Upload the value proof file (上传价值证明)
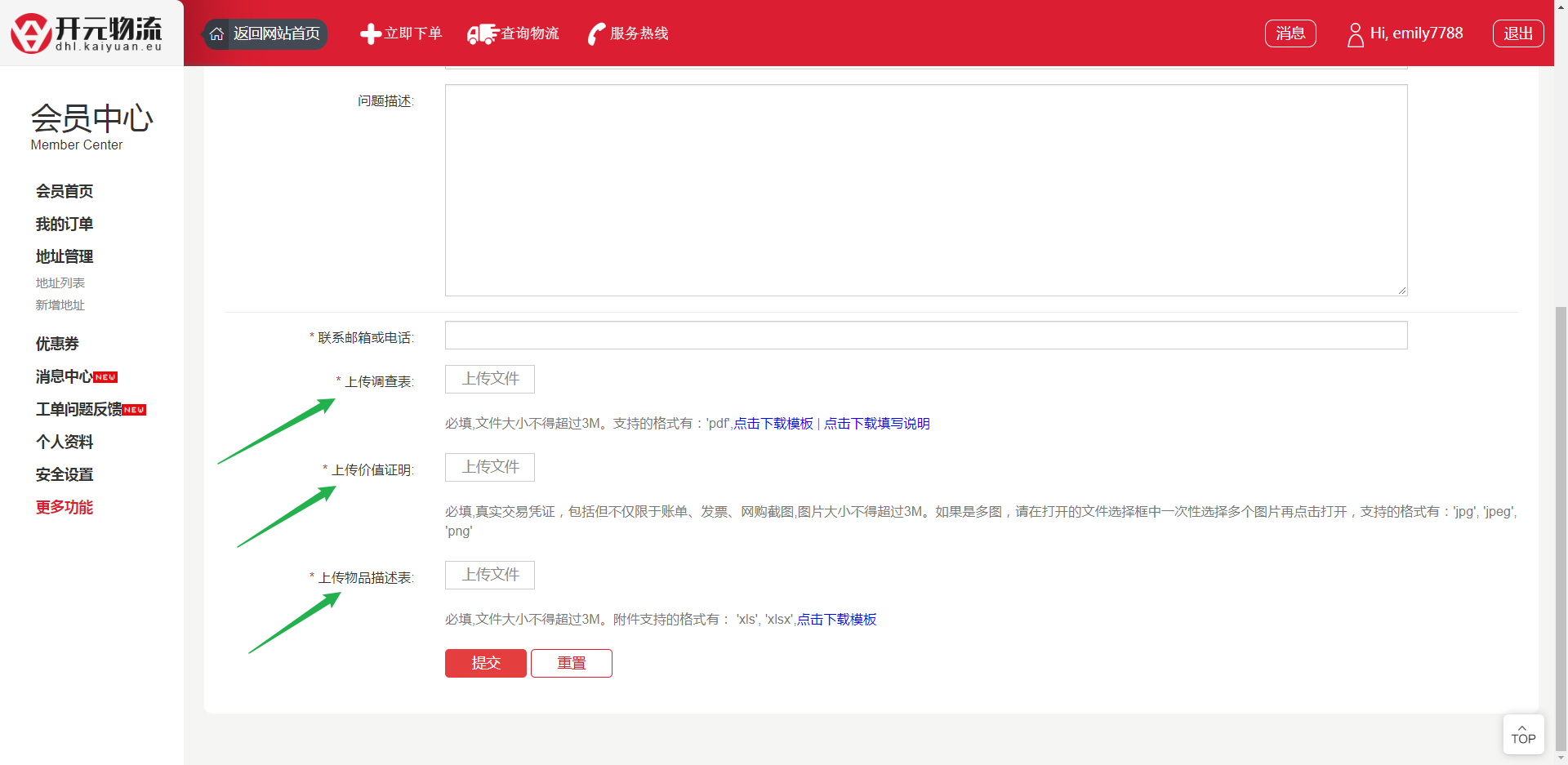Screen dimensions: 1568x765 click(x=490, y=467)
